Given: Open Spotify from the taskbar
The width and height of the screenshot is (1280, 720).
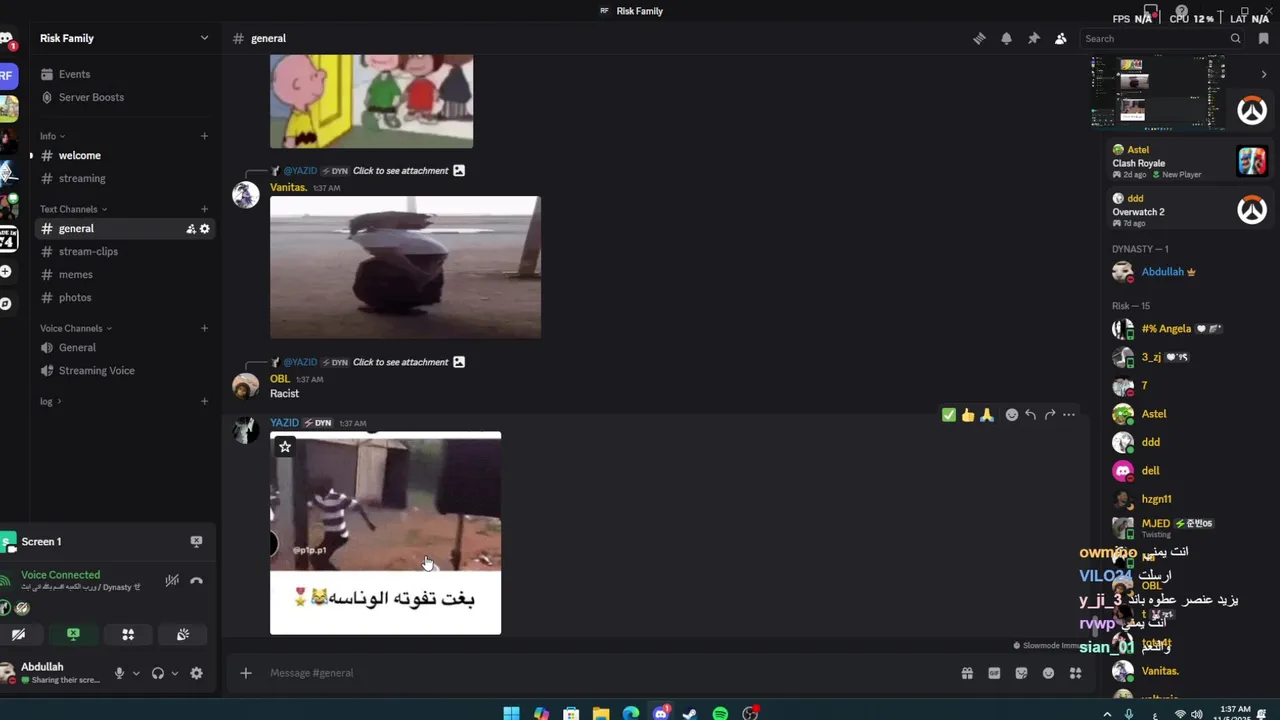Looking at the screenshot, I should [720, 713].
